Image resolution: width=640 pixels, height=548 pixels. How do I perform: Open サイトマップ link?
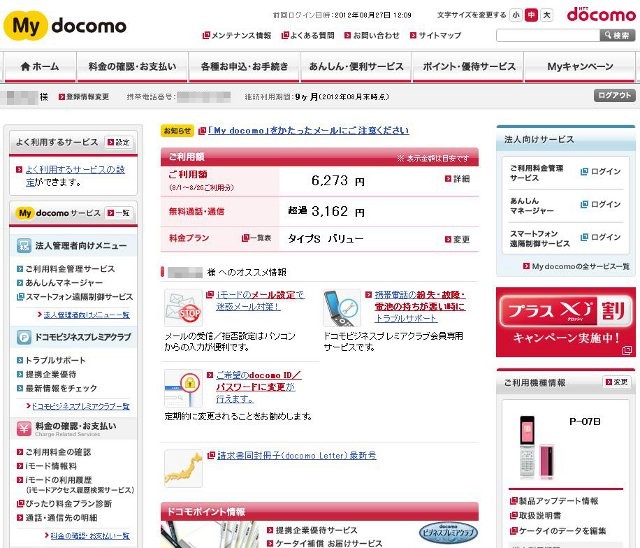[x=436, y=35]
